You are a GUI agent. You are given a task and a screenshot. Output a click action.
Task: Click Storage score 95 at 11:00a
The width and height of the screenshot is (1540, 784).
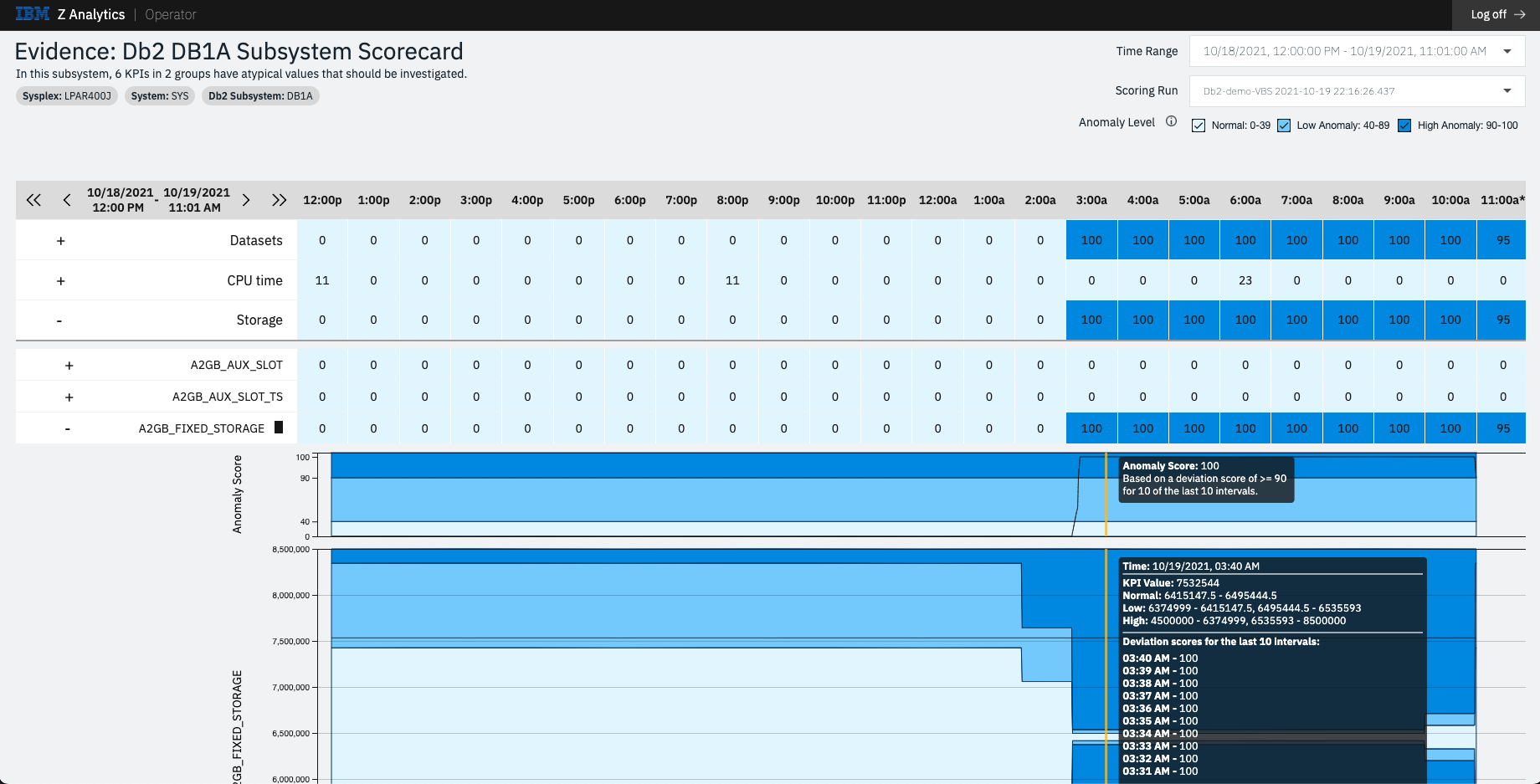[x=1503, y=320]
